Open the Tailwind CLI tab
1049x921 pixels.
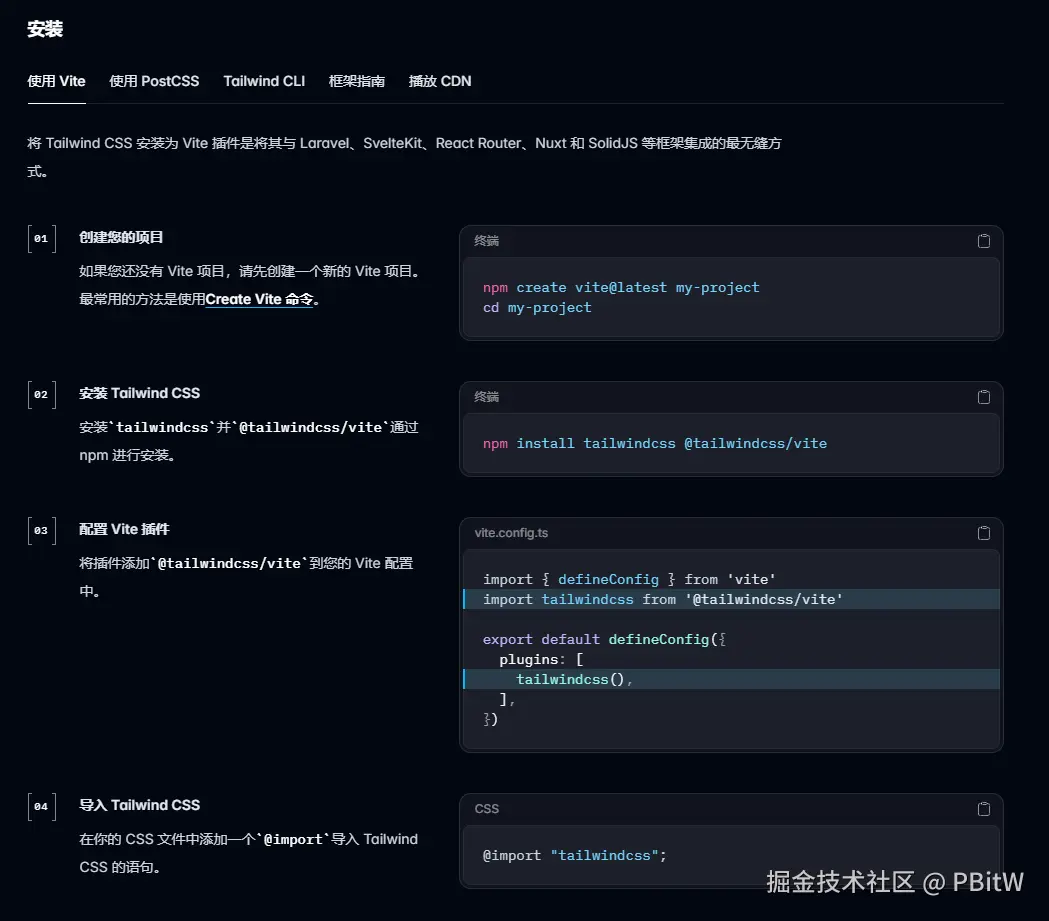264,81
